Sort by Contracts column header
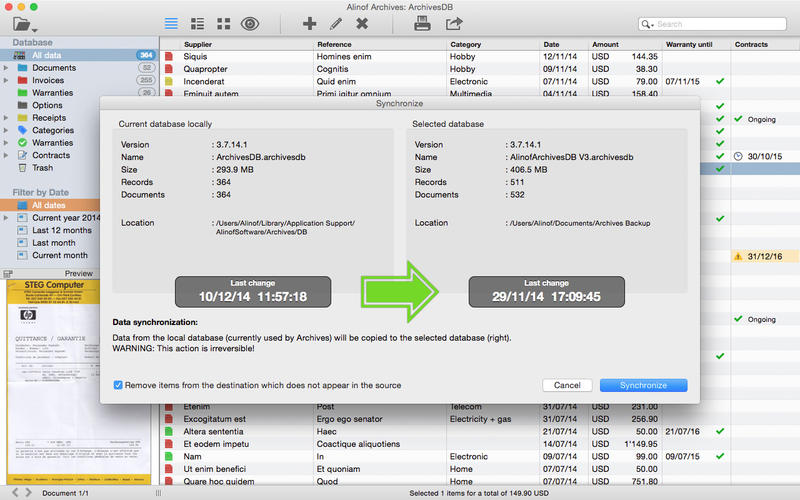 coord(751,44)
